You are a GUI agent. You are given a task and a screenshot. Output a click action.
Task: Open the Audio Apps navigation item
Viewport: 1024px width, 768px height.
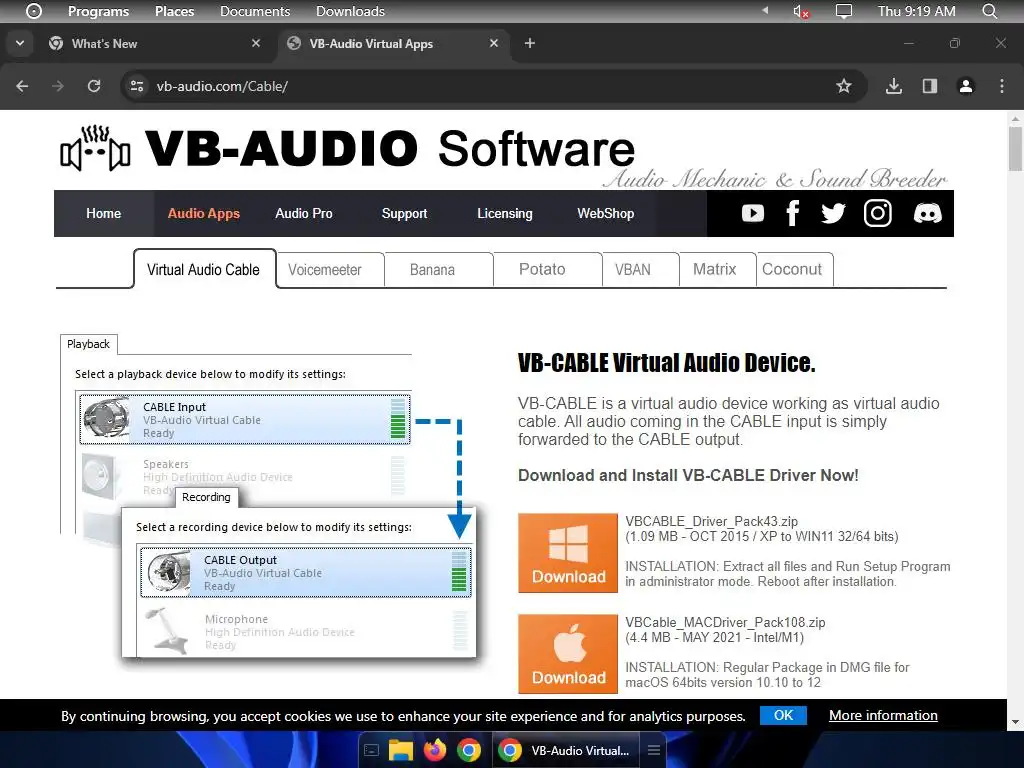(204, 214)
